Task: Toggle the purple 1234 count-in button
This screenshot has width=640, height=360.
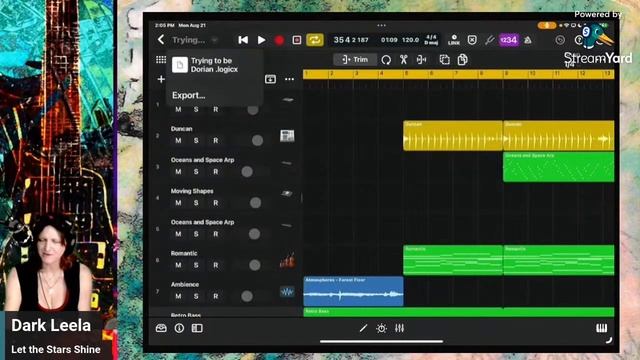Action: pyautogui.click(x=509, y=40)
